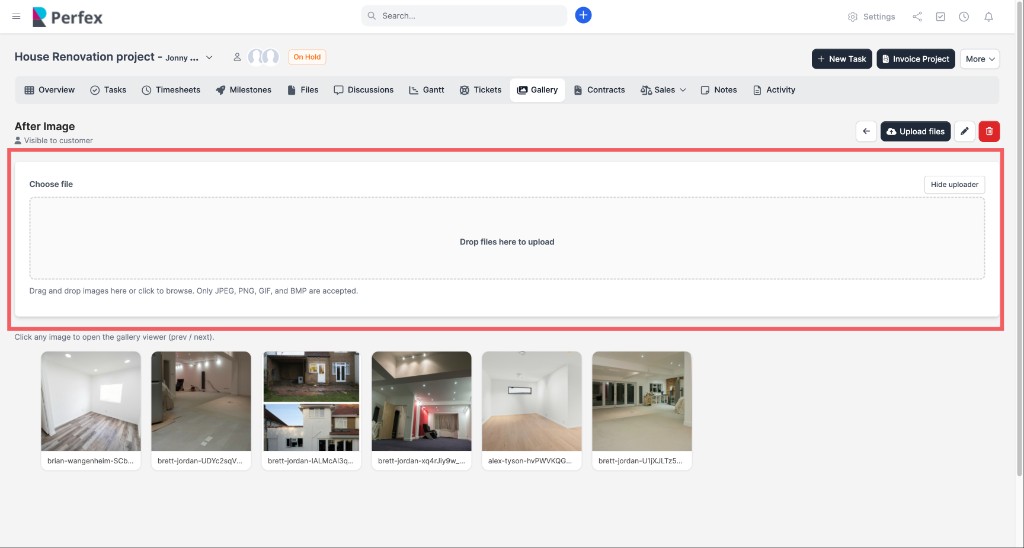This screenshot has width=1024, height=548.
Task: Click the Invoice Project button
Action: click(915, 59)
